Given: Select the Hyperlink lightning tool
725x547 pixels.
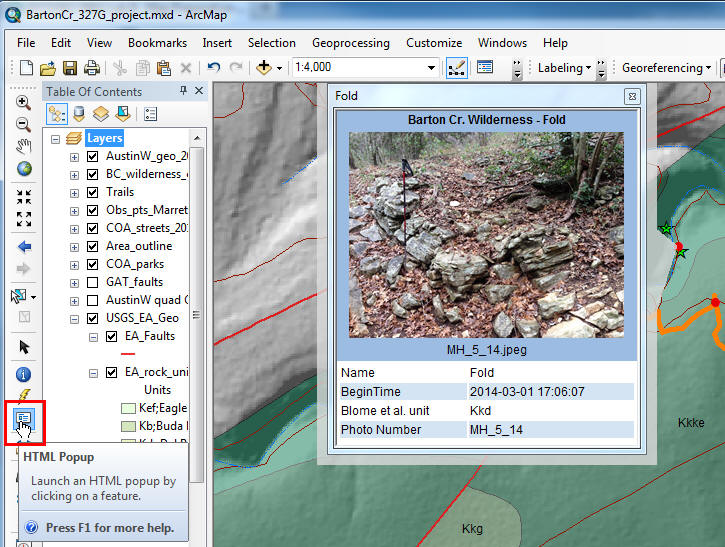Looking at the screenshot, I should pyautogui.click(x=24, y=395).
